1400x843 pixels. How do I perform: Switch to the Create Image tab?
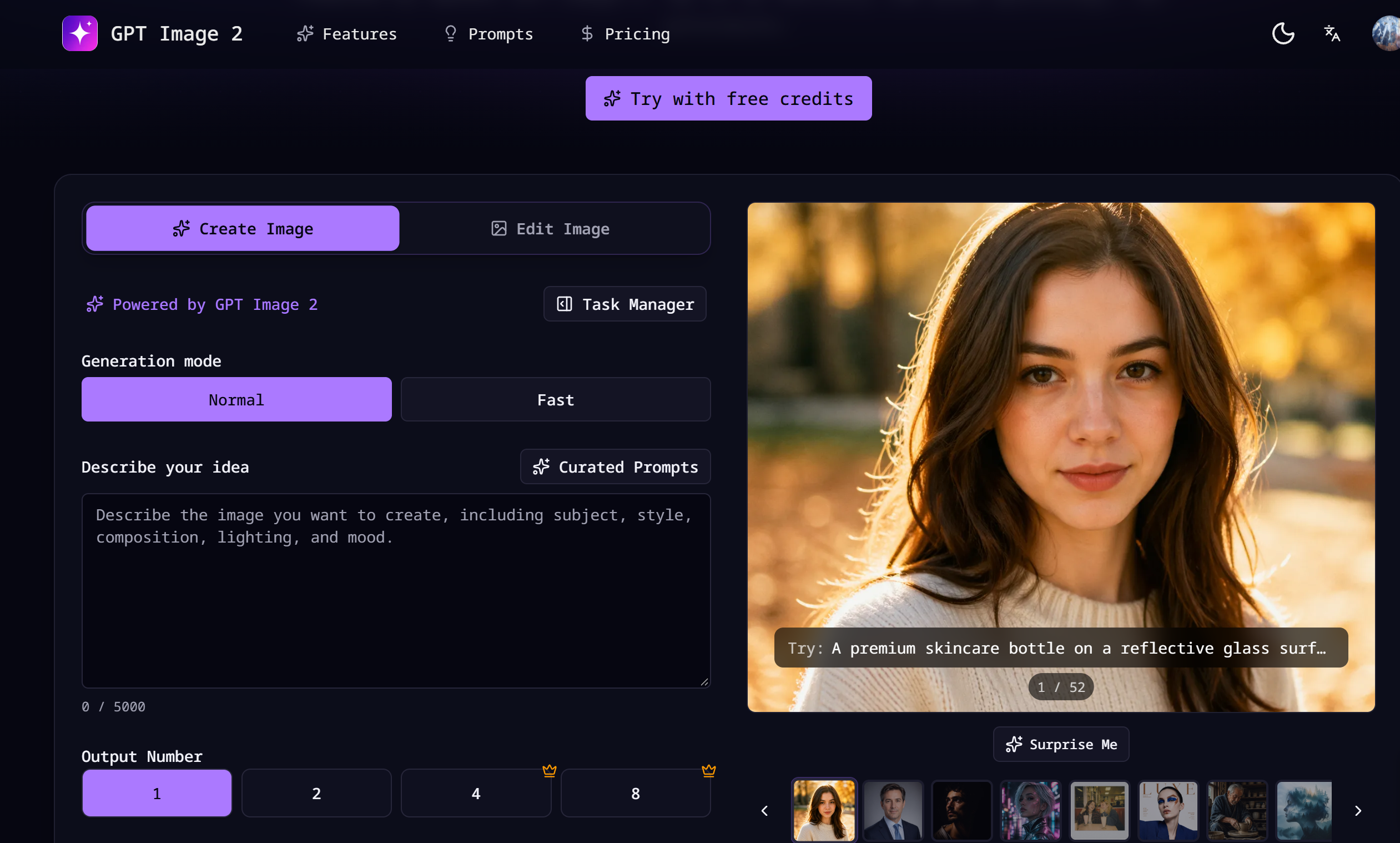[243, 228]
